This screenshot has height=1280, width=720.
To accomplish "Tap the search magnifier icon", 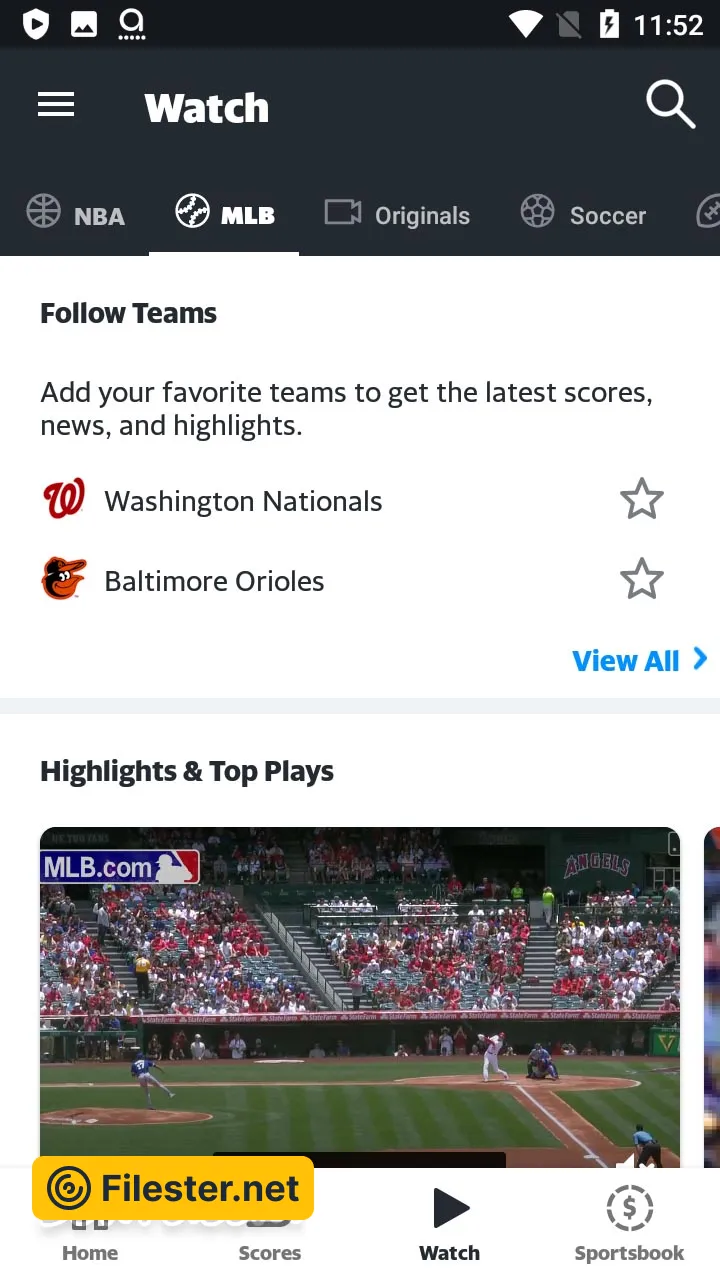I will [669, 104].
